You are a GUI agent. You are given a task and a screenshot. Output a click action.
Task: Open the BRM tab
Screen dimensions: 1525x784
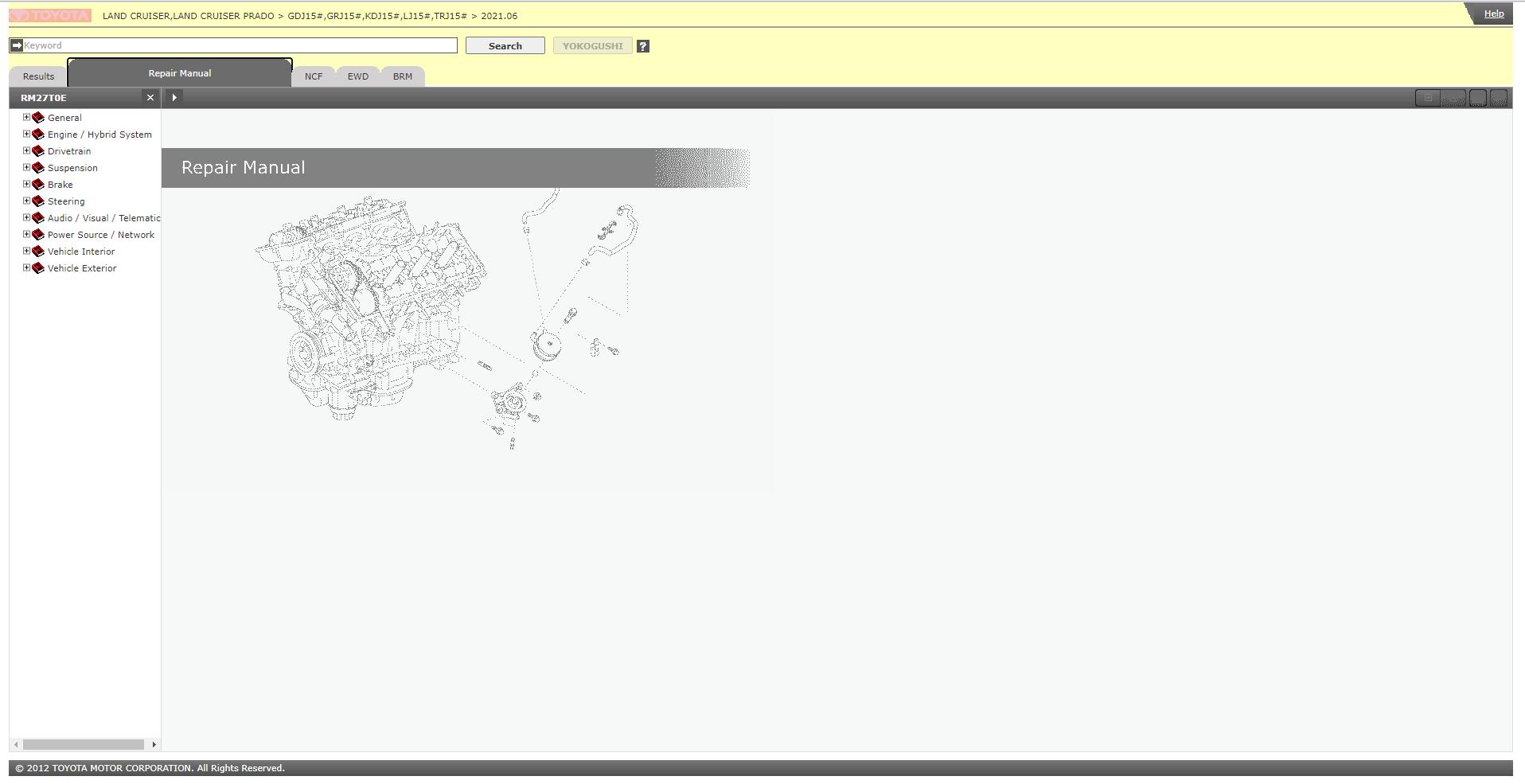pos(403,76)
